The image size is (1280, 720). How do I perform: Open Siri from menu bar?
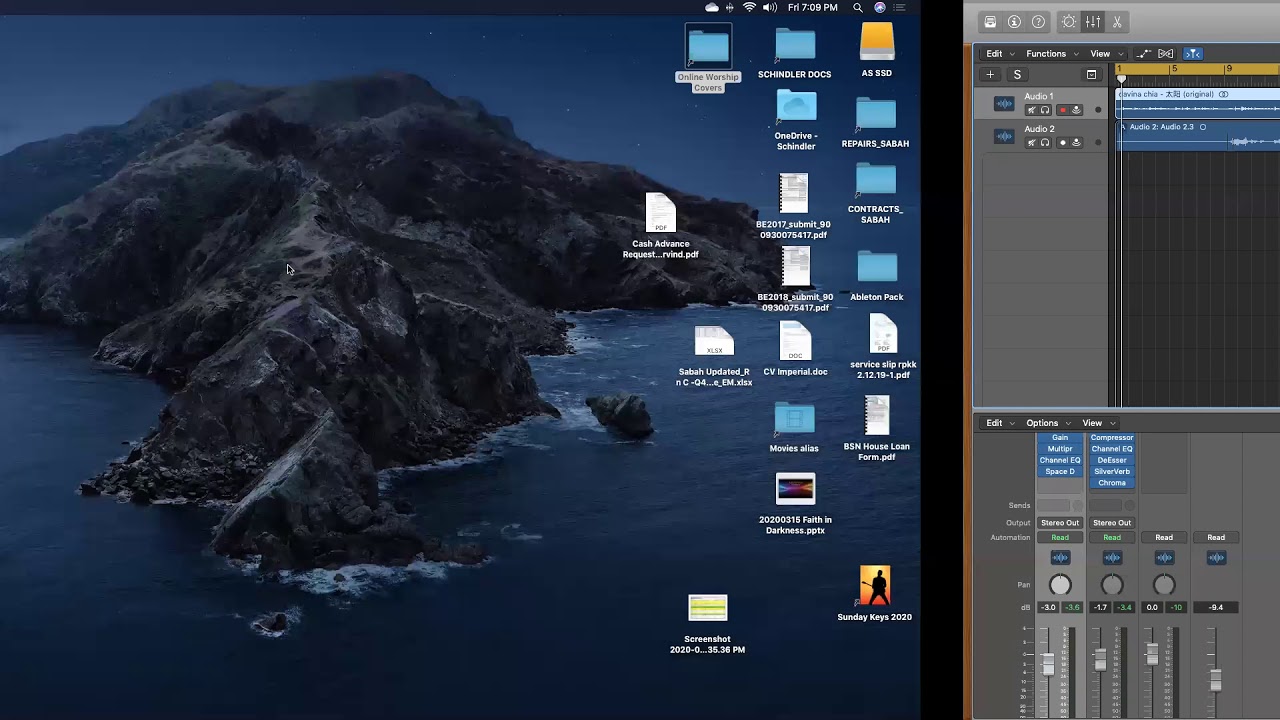(x=880, y=7)
